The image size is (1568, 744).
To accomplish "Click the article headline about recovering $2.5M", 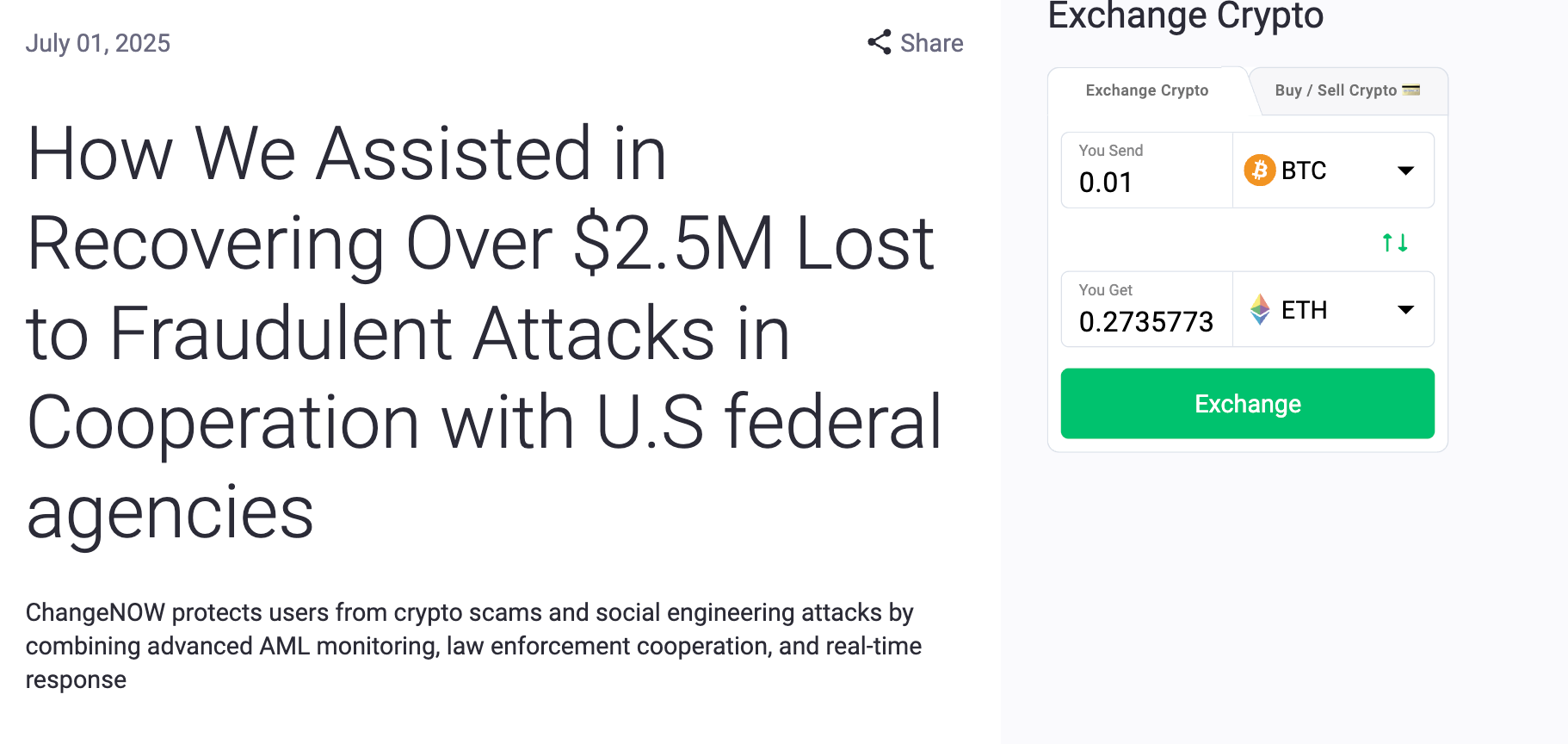I will [484, 332].
